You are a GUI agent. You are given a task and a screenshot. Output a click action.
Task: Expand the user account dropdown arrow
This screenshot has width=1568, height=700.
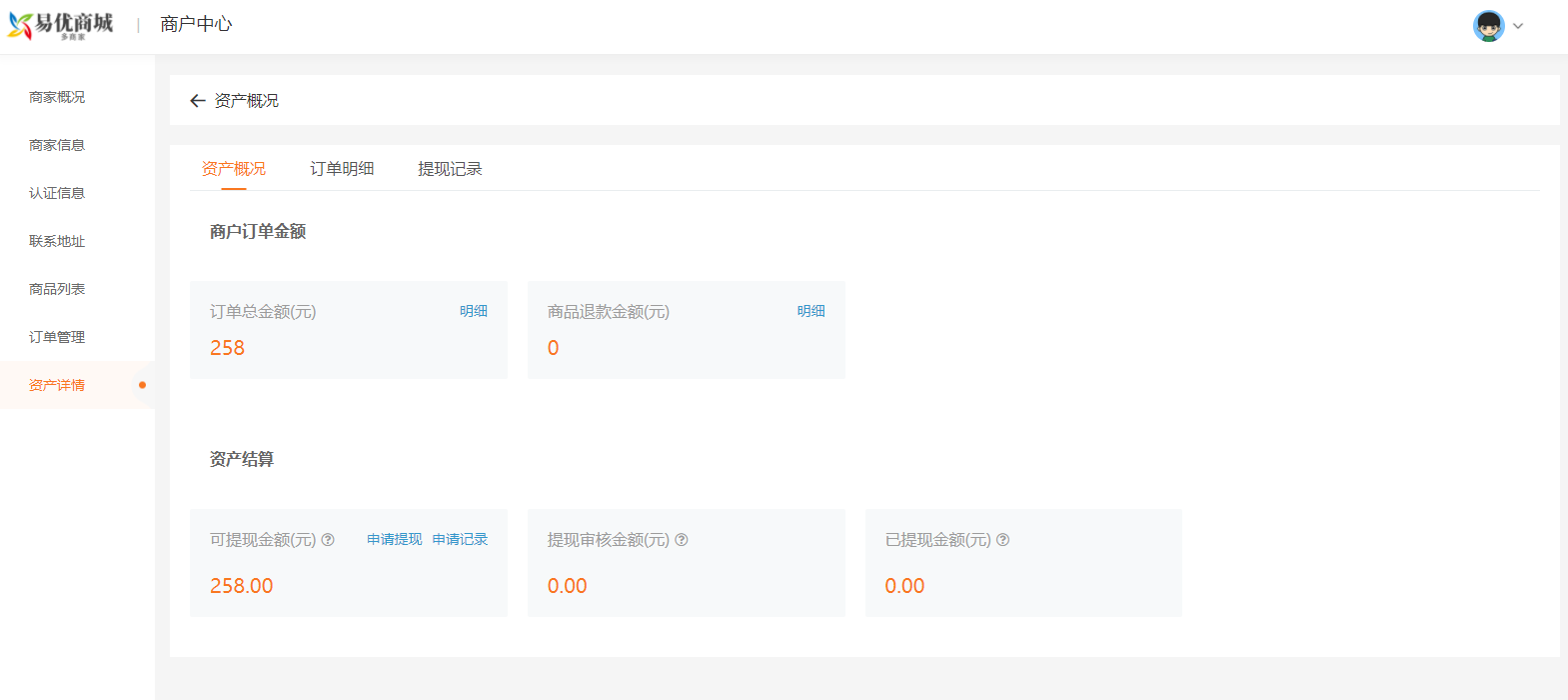(1518, 26)
